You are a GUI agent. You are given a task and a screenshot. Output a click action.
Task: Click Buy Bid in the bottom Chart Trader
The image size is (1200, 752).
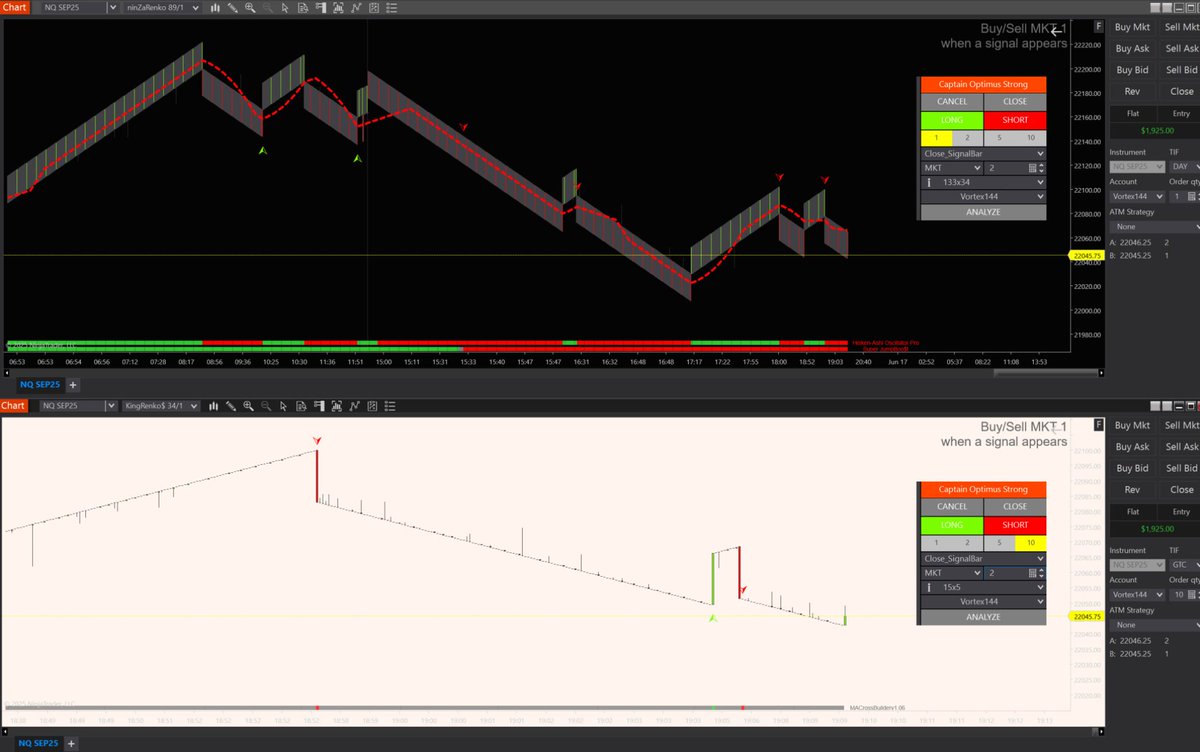click(x=1132, y=468)
